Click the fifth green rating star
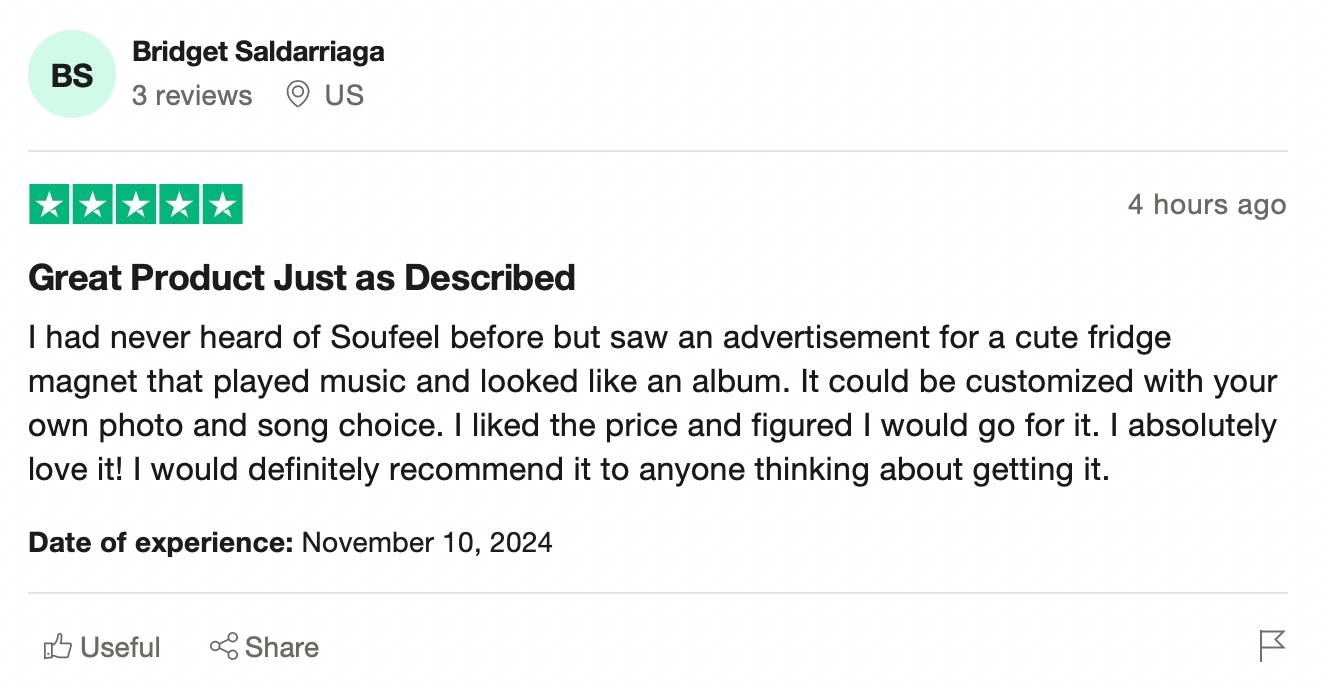 click(223, 205)
